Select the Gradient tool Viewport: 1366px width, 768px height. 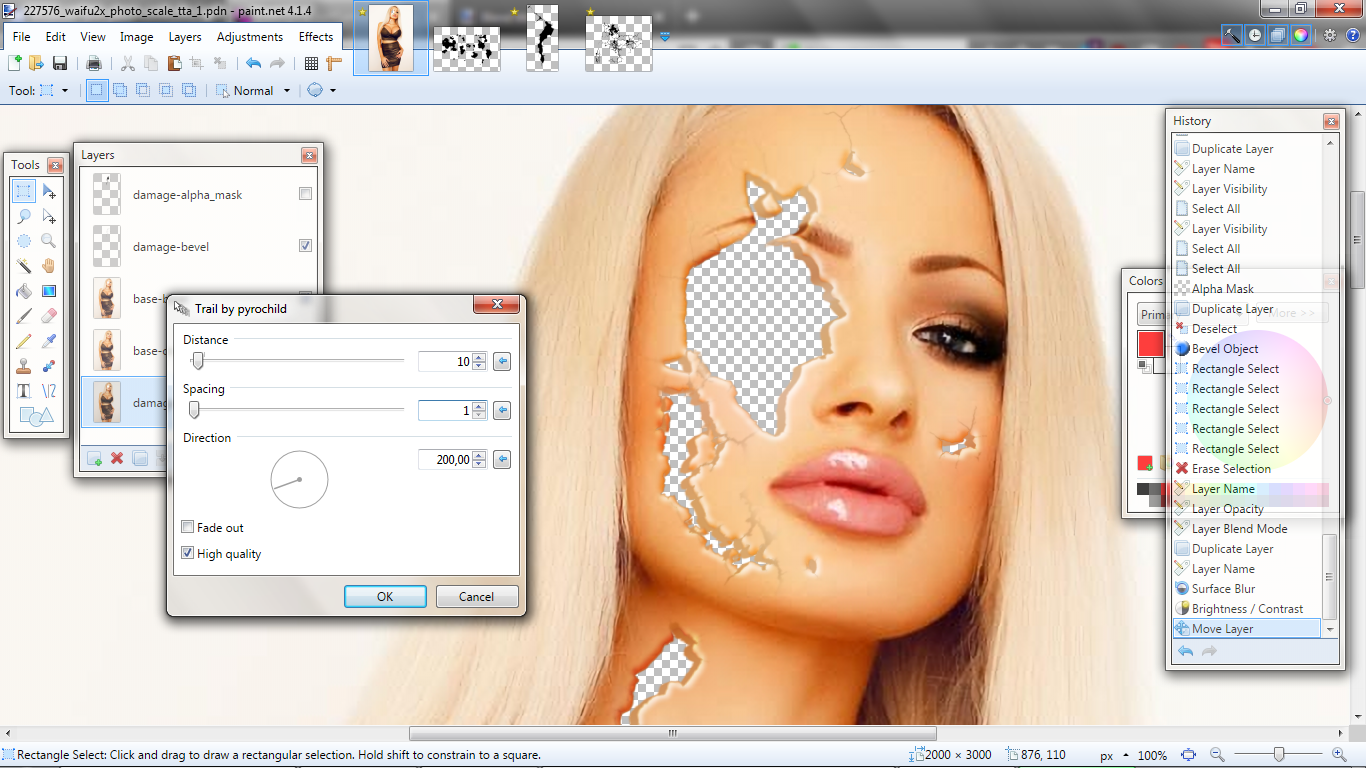pyautogui.click(x=49, y=291)
